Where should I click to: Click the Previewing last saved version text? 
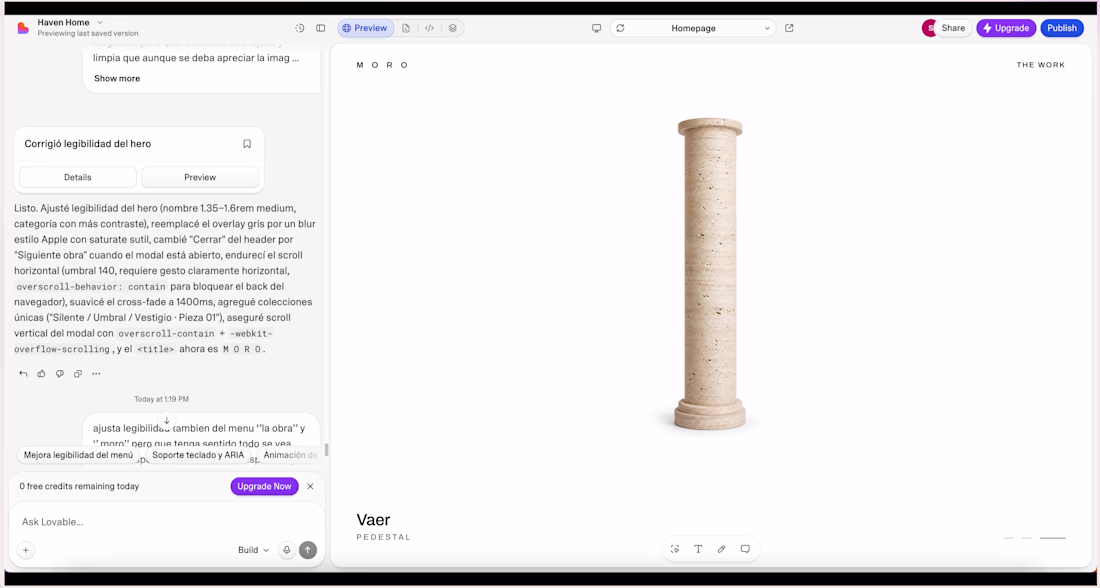[88, 34]
